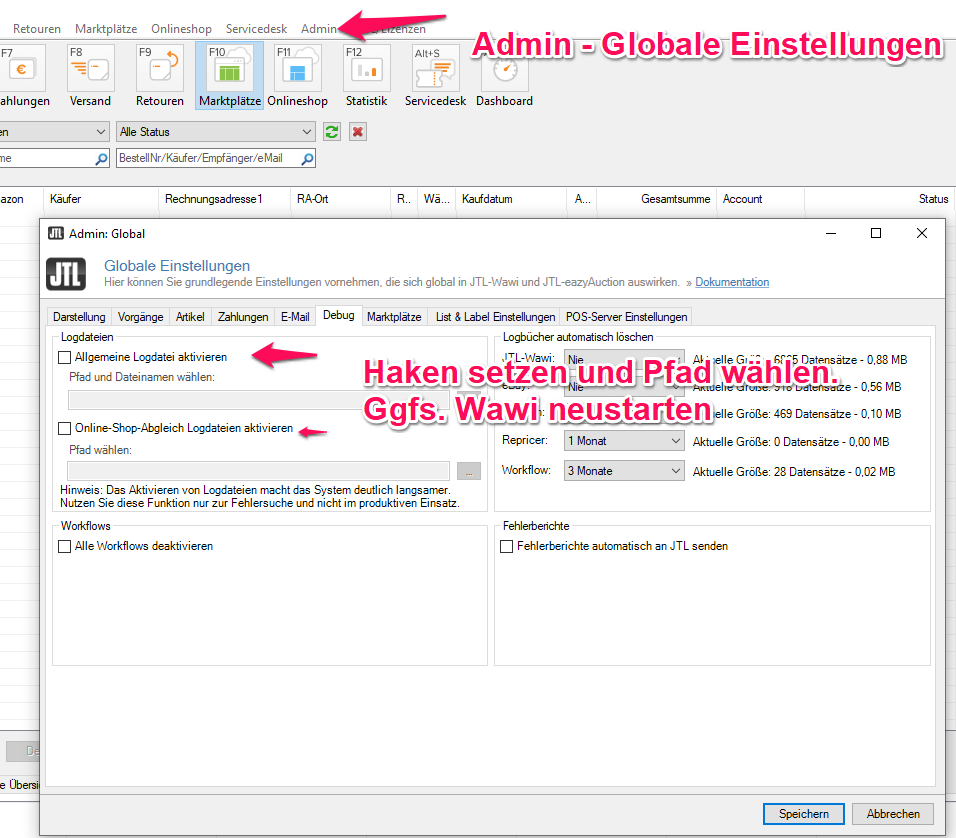
Task: Enable Online-Shop-Abgleich Logdateien aktivieren
Action: point(65,429)
